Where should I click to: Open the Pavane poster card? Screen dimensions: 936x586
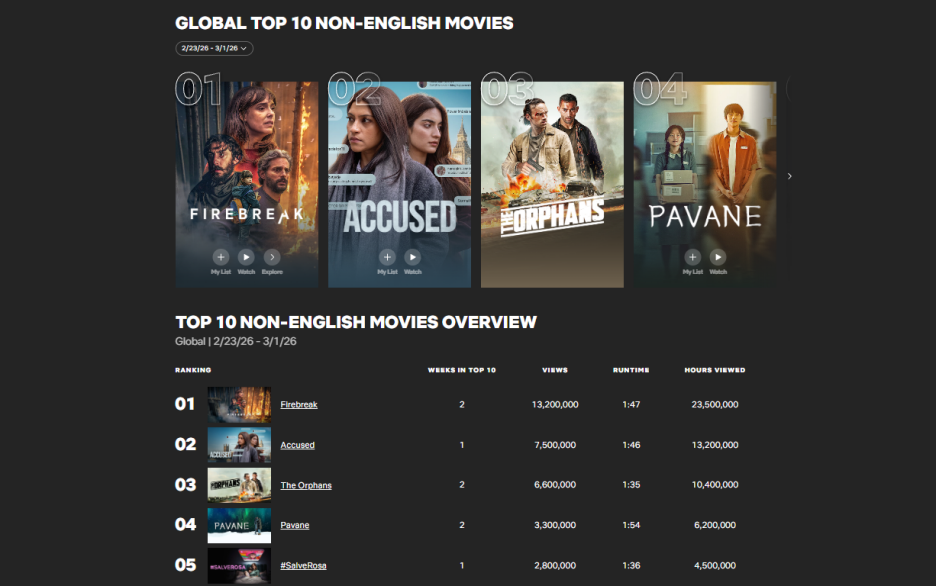(705, 184)
